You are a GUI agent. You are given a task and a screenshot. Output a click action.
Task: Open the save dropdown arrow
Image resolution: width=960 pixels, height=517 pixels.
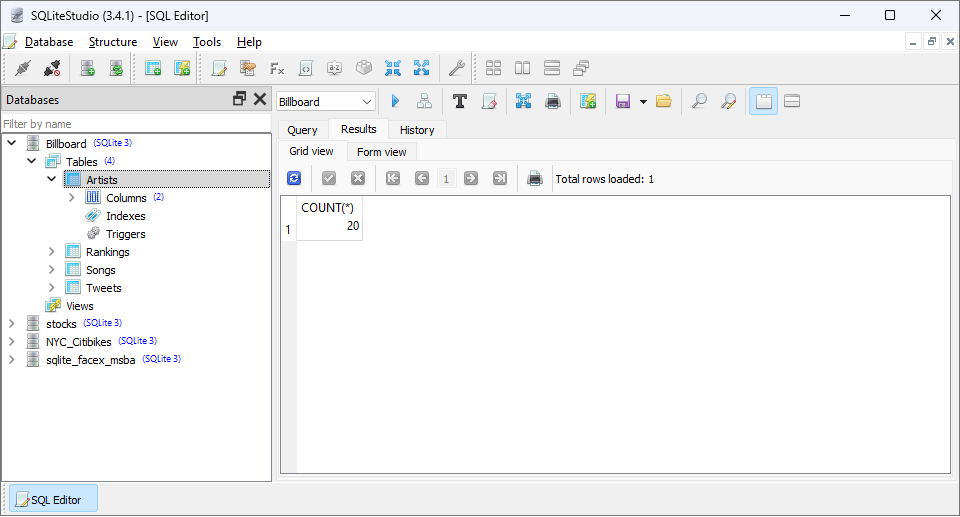(643, 102)
